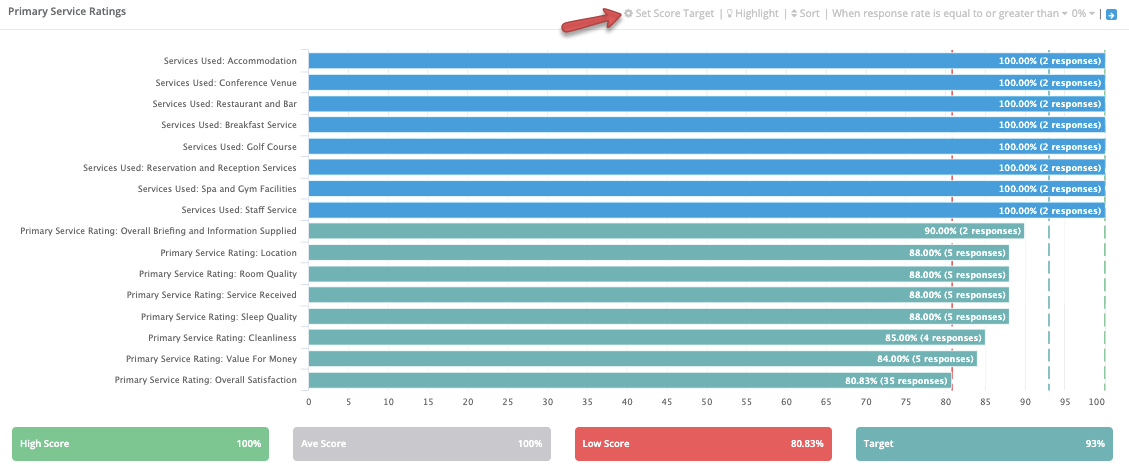This screenshot has height=471, width=1129.
Task: Click the Services Used: Golf Course bar
Action: tap(706, 146)
